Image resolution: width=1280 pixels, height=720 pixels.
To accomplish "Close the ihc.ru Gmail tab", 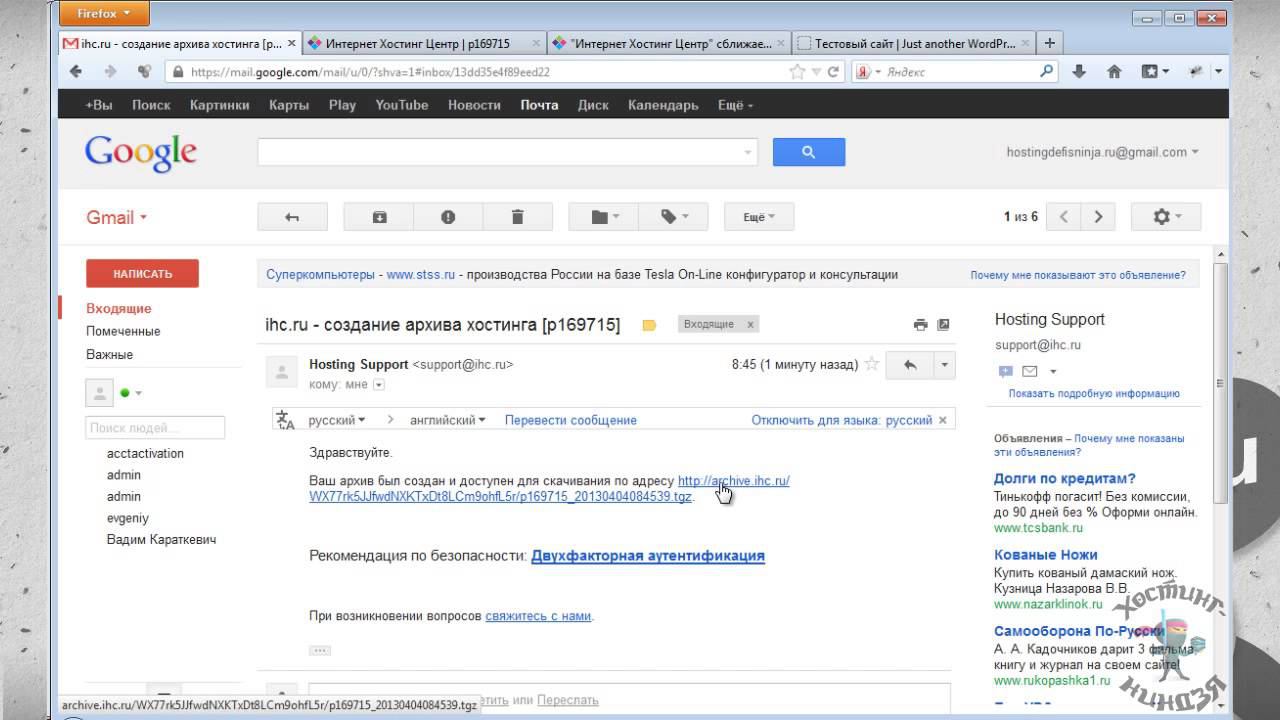I will pos(292,43).
